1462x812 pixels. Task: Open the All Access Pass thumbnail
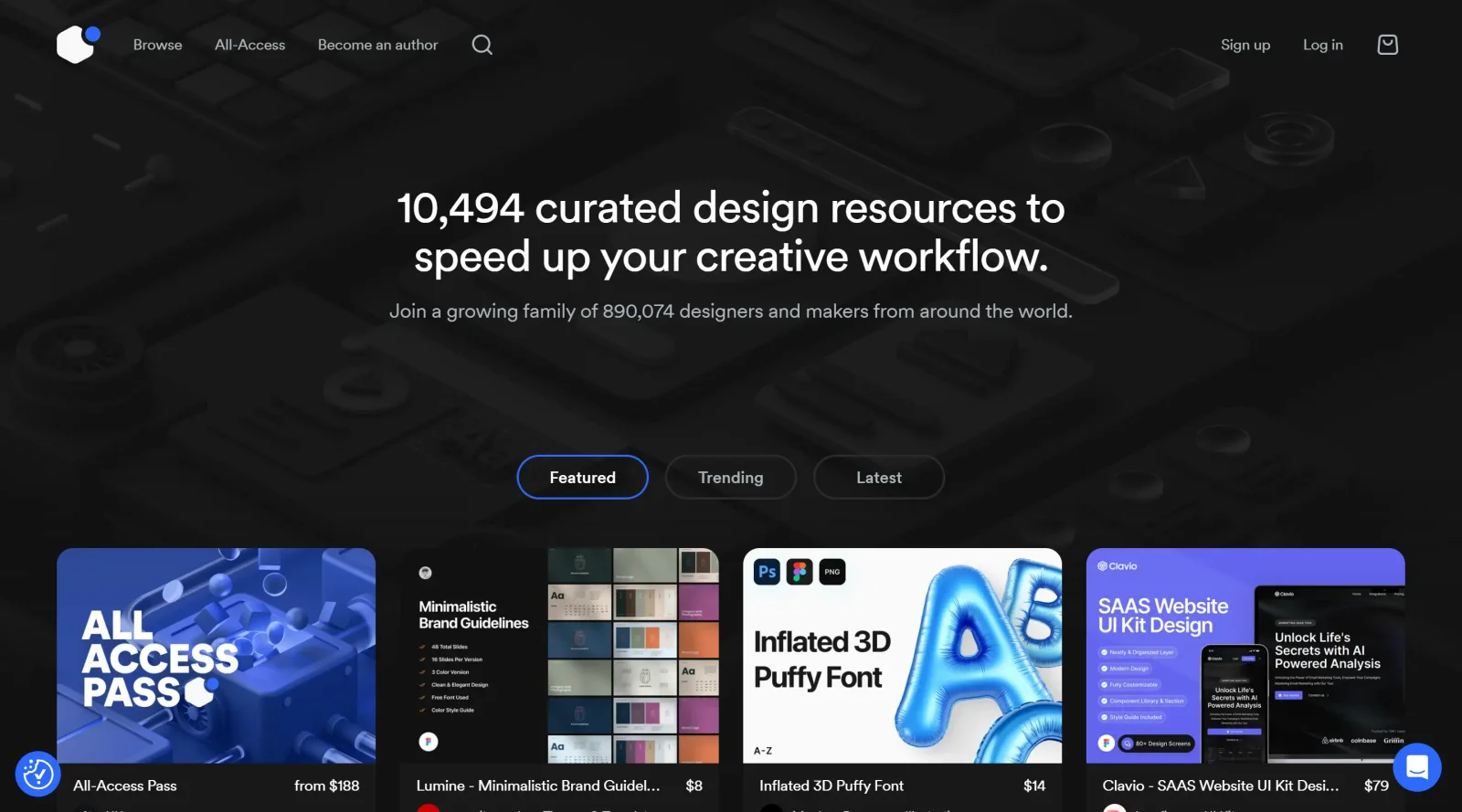216,655
